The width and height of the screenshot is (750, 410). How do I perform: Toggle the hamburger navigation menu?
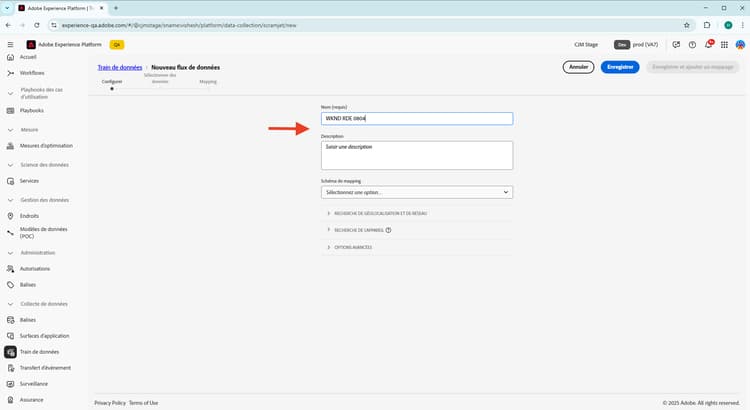(10, 44)
